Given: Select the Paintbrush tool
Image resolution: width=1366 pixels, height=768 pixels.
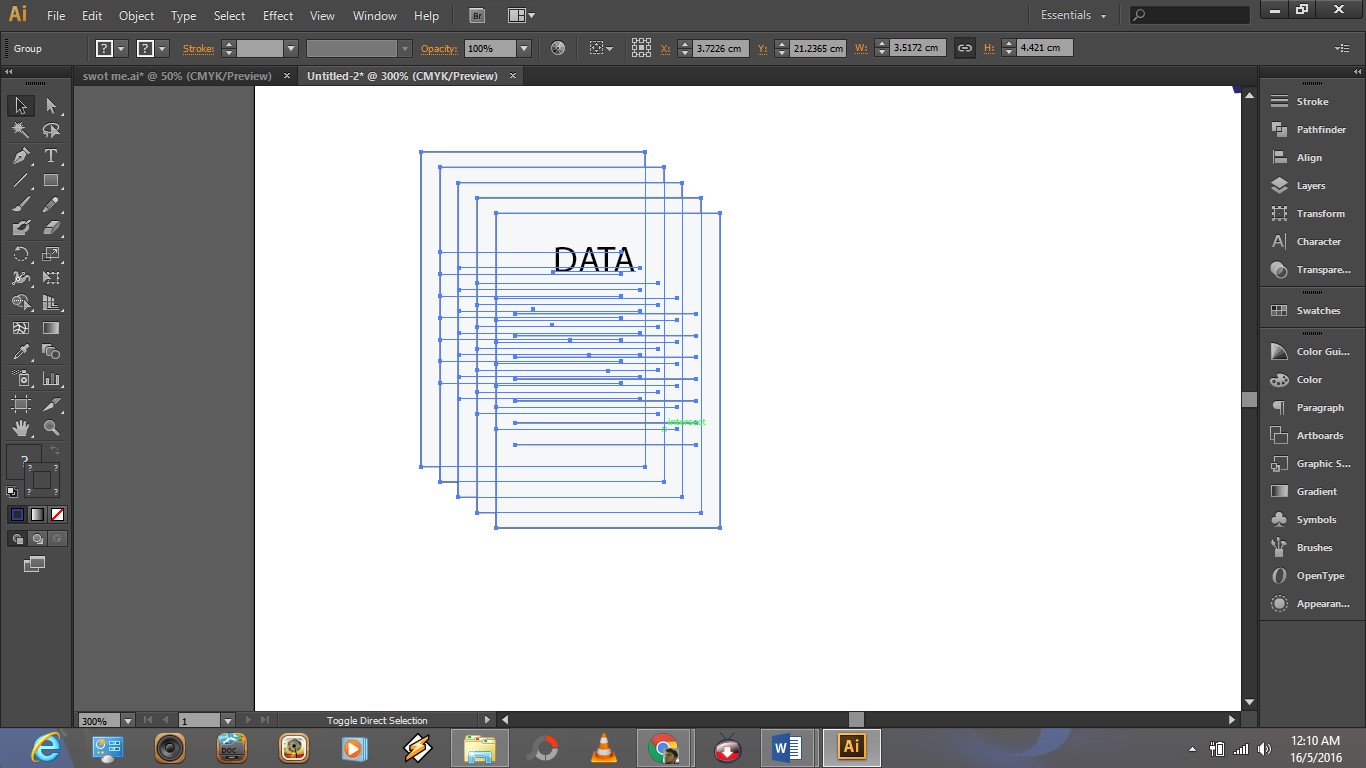Looking at the screenshot, I should pyautogui.click(x=20, y=205).
